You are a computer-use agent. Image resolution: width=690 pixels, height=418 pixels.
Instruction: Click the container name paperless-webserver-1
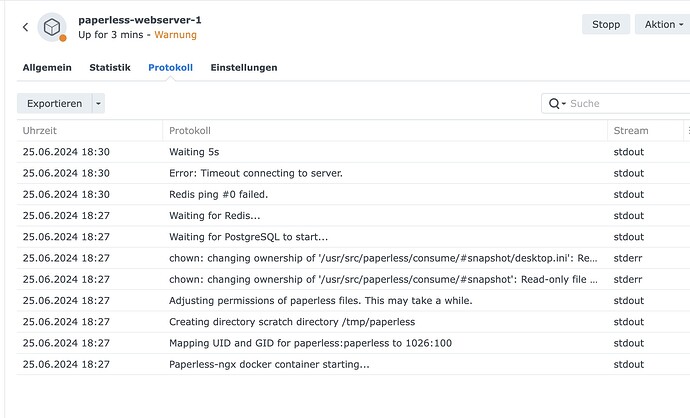[139, 20]
